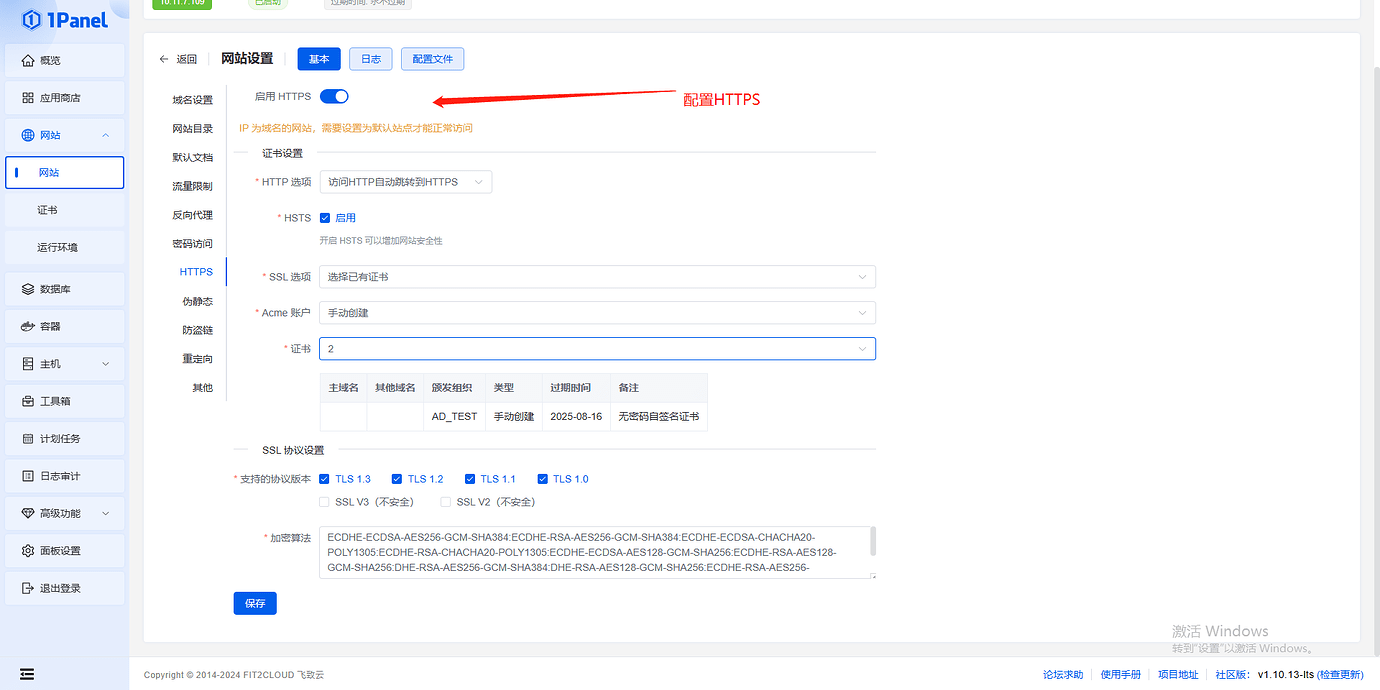This screenshot has height=690, width=1380.
Task: Toggle off the 启用 HTTPS switch
Action: (334, 95)
